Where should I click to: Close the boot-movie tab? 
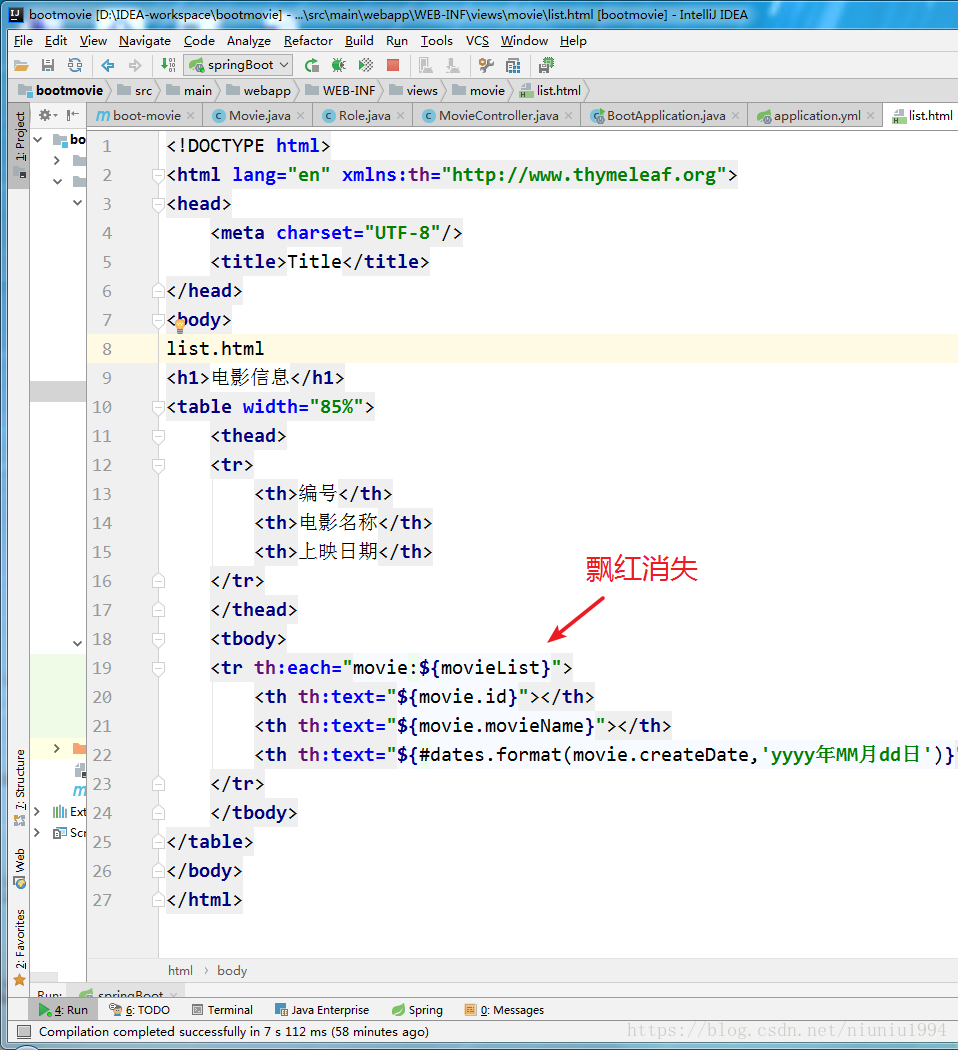click(x=191, y=116)
